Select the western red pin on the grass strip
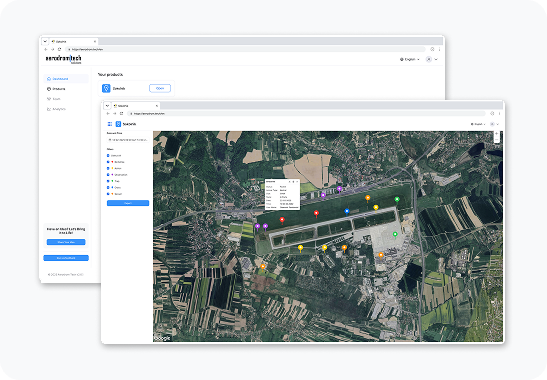 point(282,220)
